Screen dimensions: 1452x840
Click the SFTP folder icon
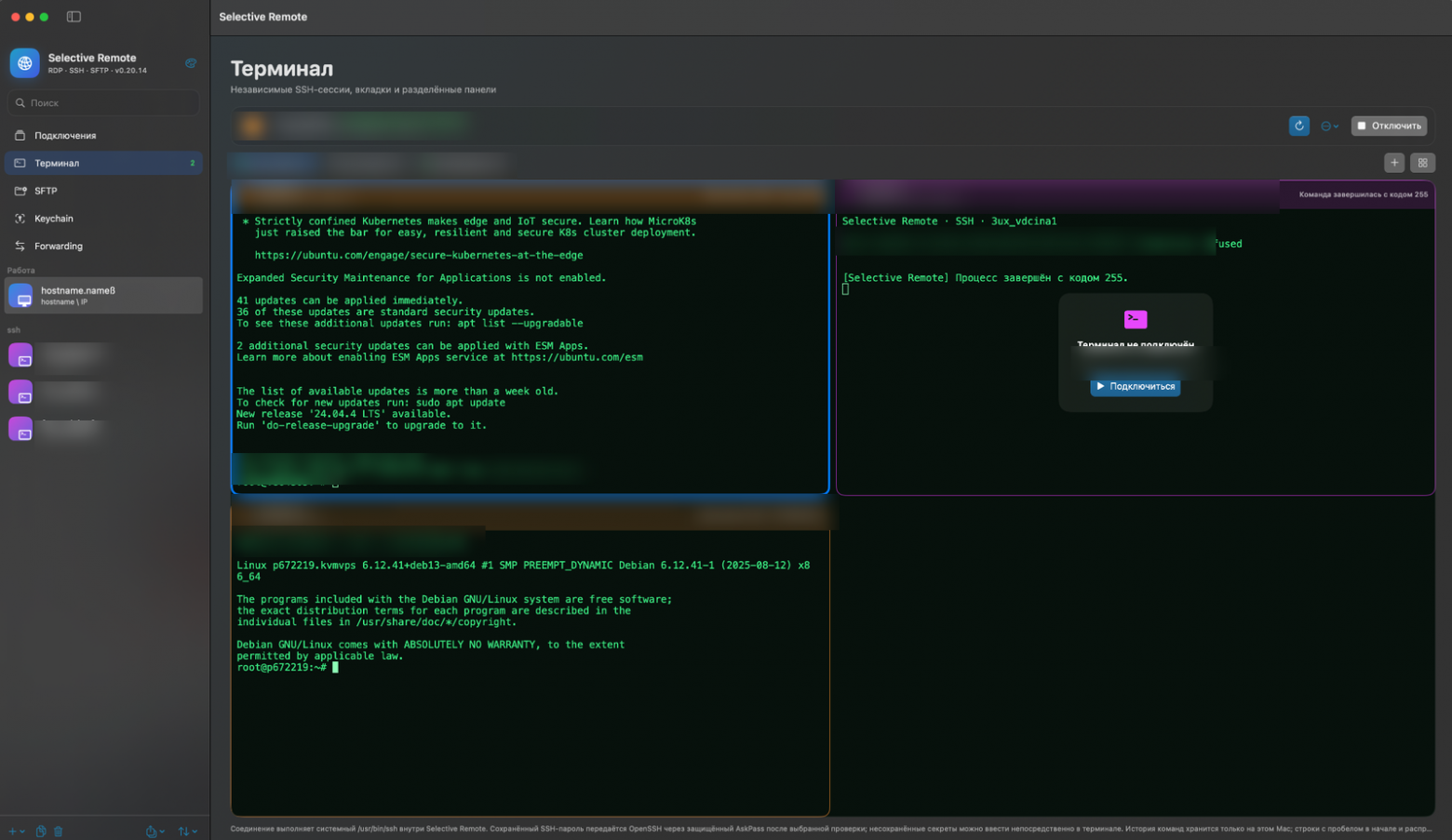(20, 191)
